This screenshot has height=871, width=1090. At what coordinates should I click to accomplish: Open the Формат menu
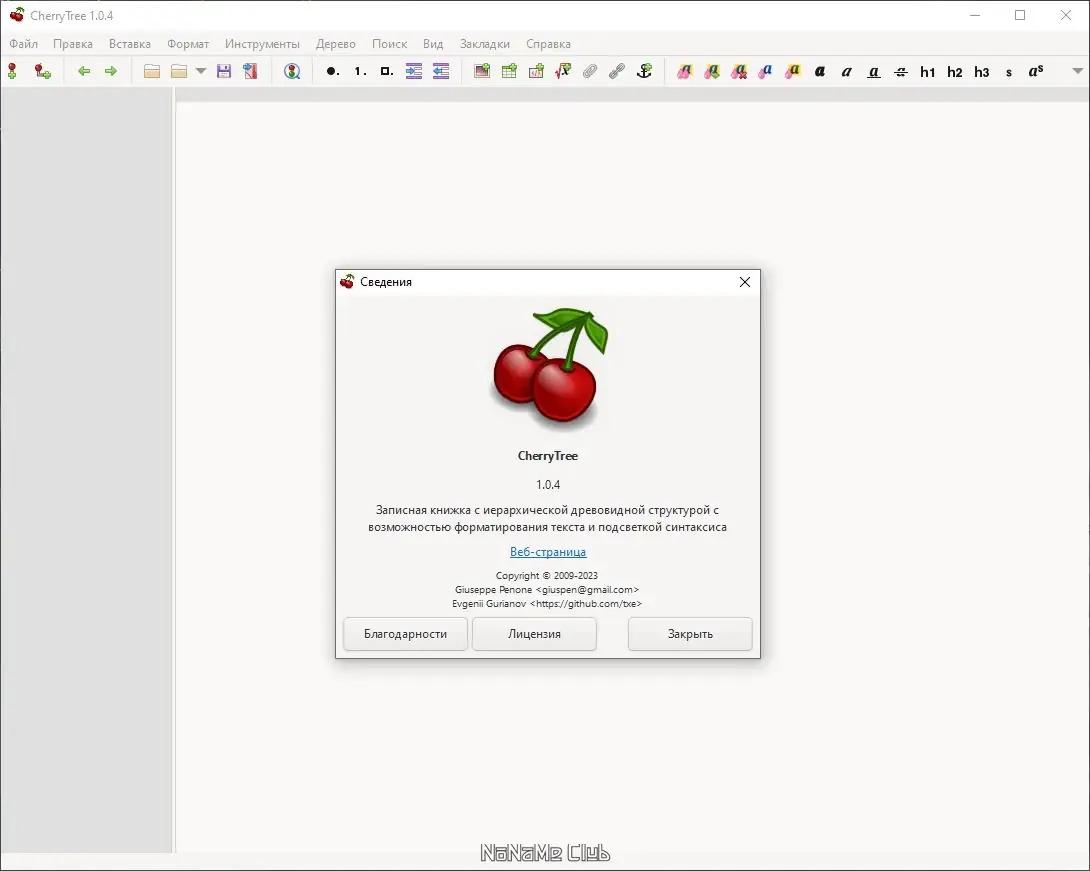point(188,44)
